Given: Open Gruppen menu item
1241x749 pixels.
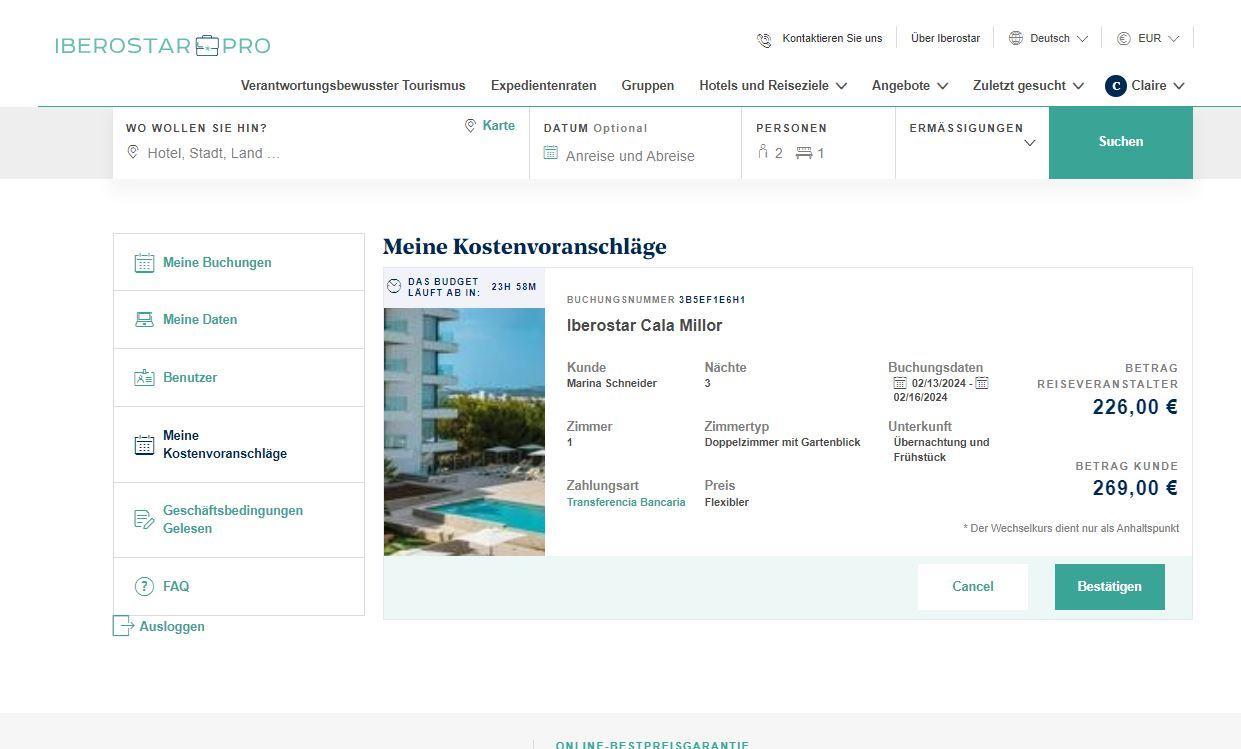Looking at the screenshot, I should pos(648,86).
